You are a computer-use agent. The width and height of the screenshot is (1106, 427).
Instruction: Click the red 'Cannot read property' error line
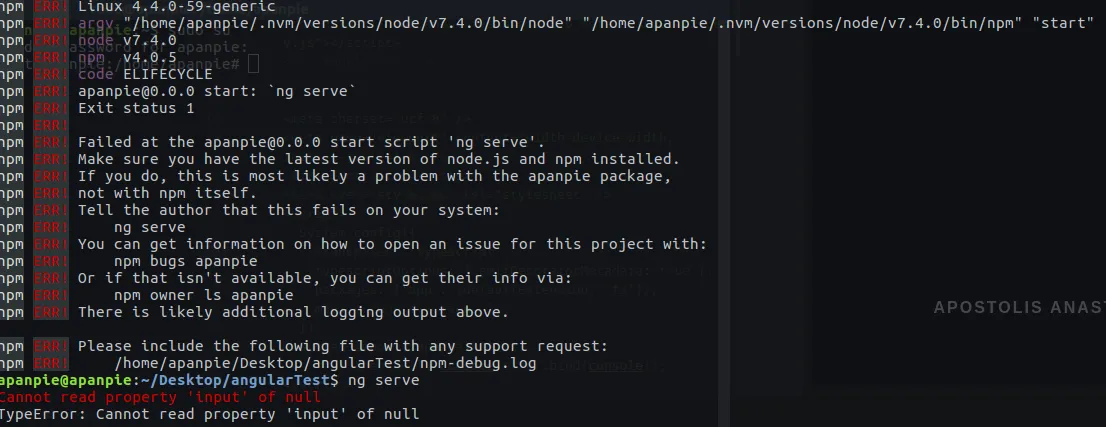pos(160,397)
